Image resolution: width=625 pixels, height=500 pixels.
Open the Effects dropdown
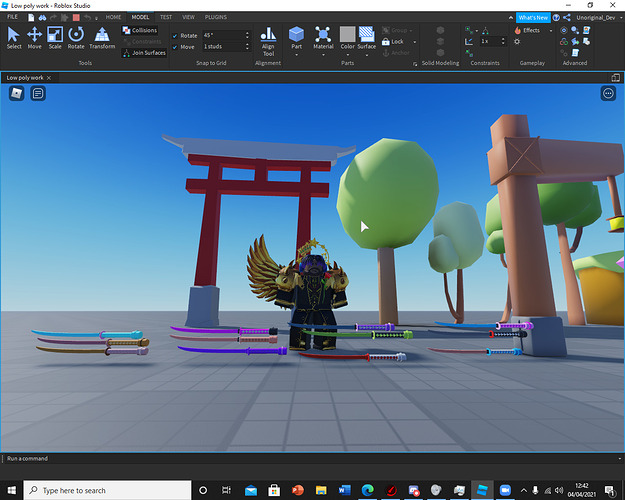[551, 31]
